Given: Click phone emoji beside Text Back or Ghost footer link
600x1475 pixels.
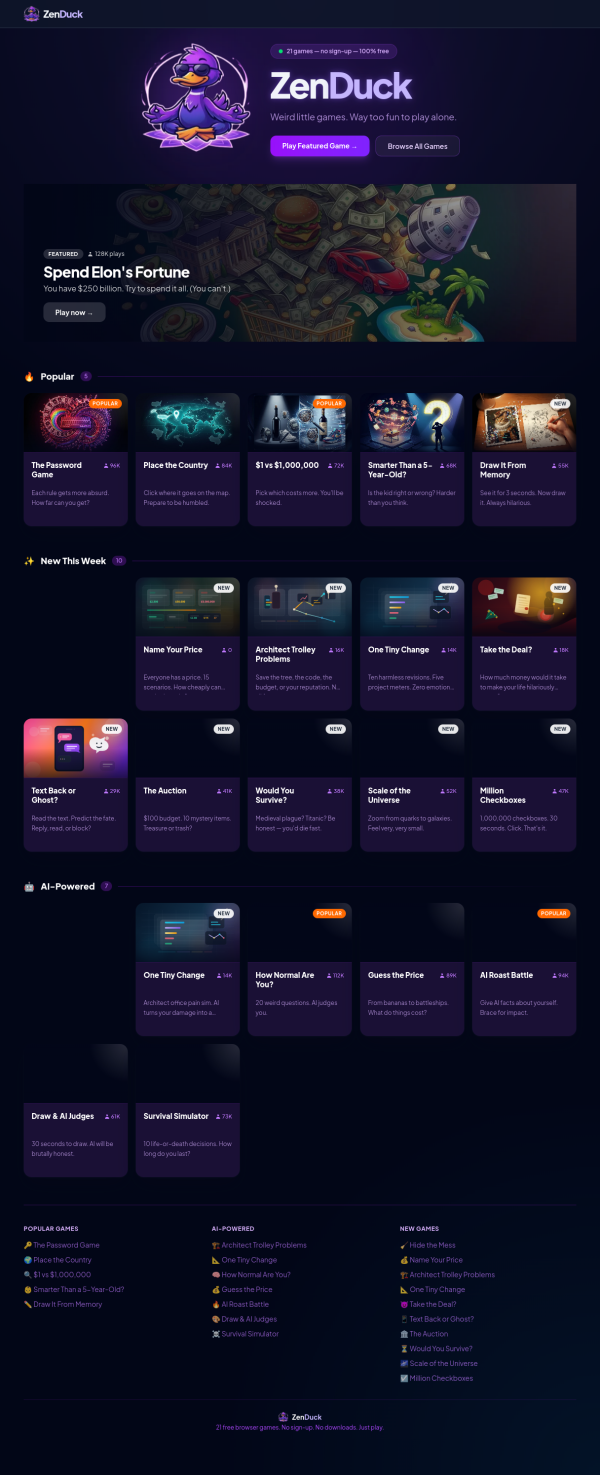Looking at the screenshot, I should tap(404, 1319).
